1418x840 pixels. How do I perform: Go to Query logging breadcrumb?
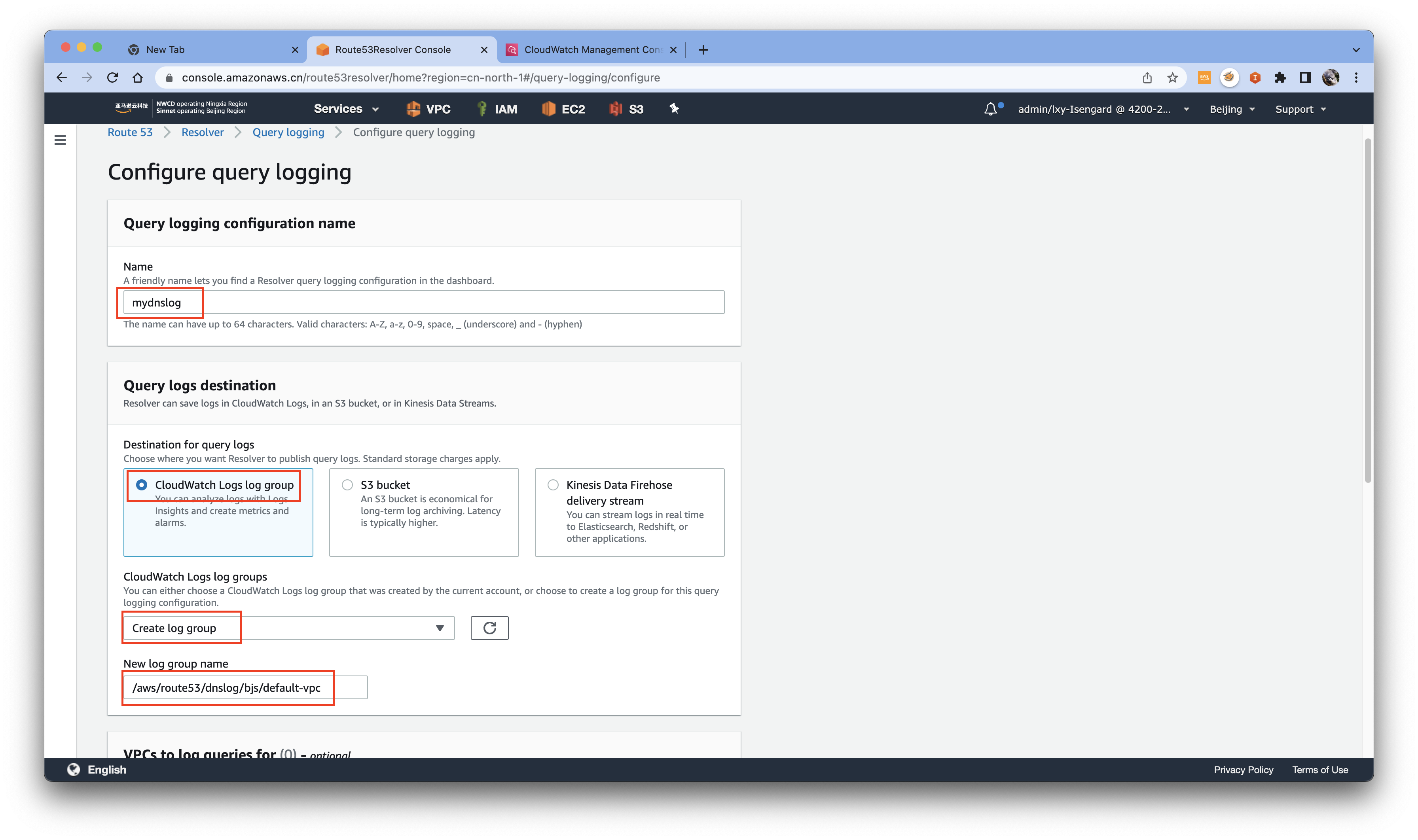288,132
